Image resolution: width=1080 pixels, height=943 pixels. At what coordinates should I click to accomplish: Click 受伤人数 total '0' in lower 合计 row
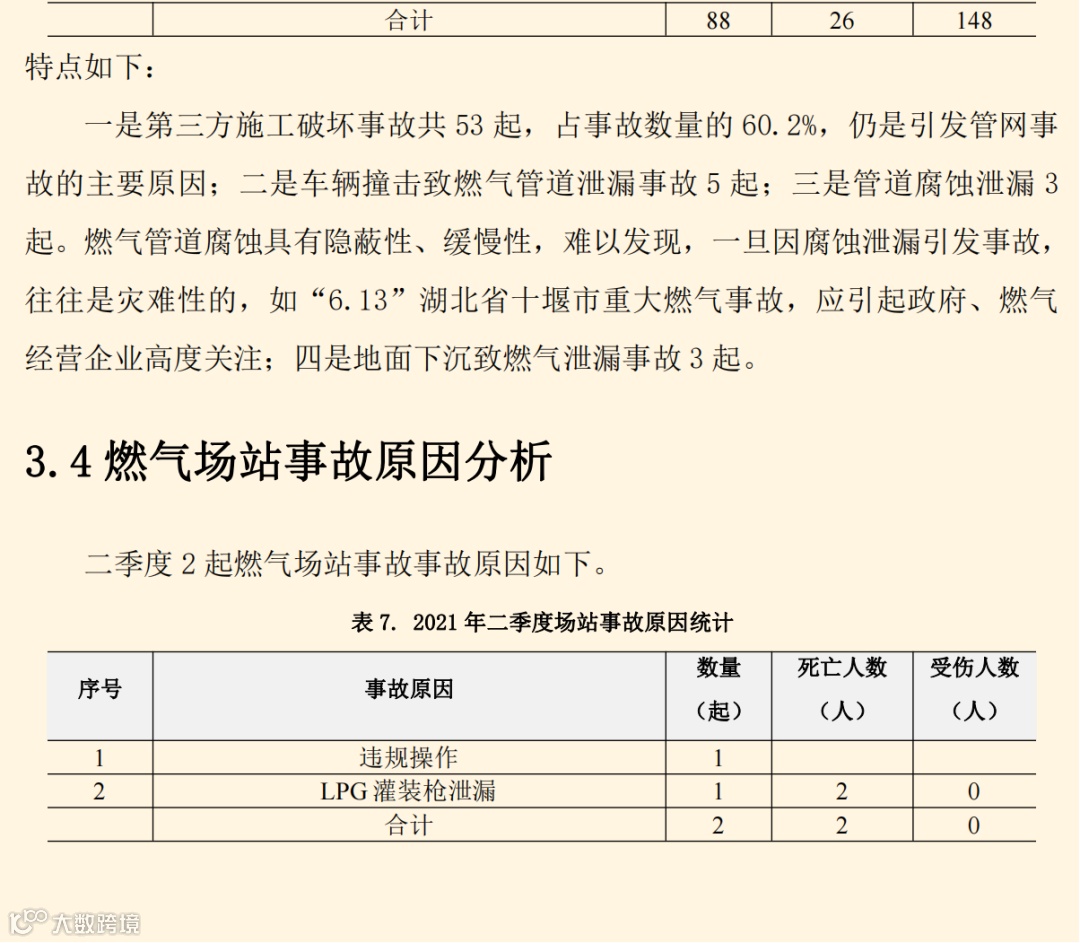[973, 825]
